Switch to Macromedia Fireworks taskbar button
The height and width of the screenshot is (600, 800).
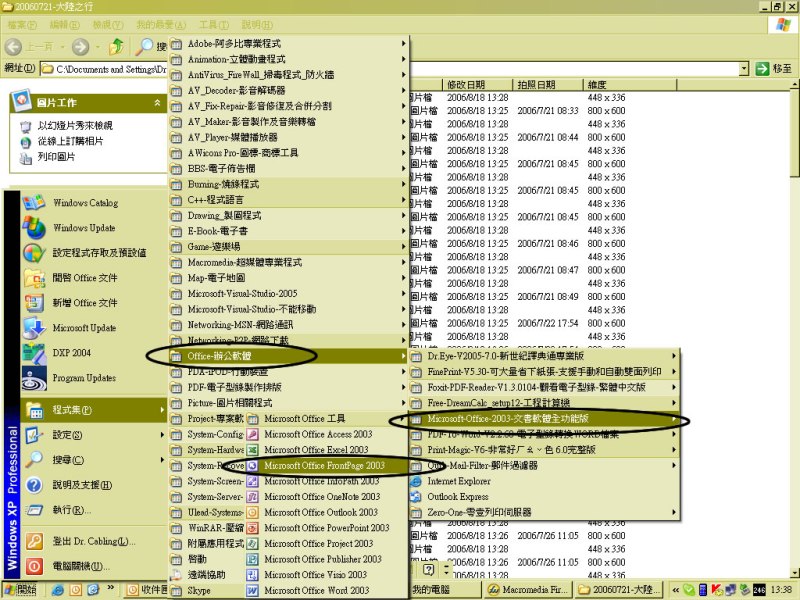(x=528, y=590)
